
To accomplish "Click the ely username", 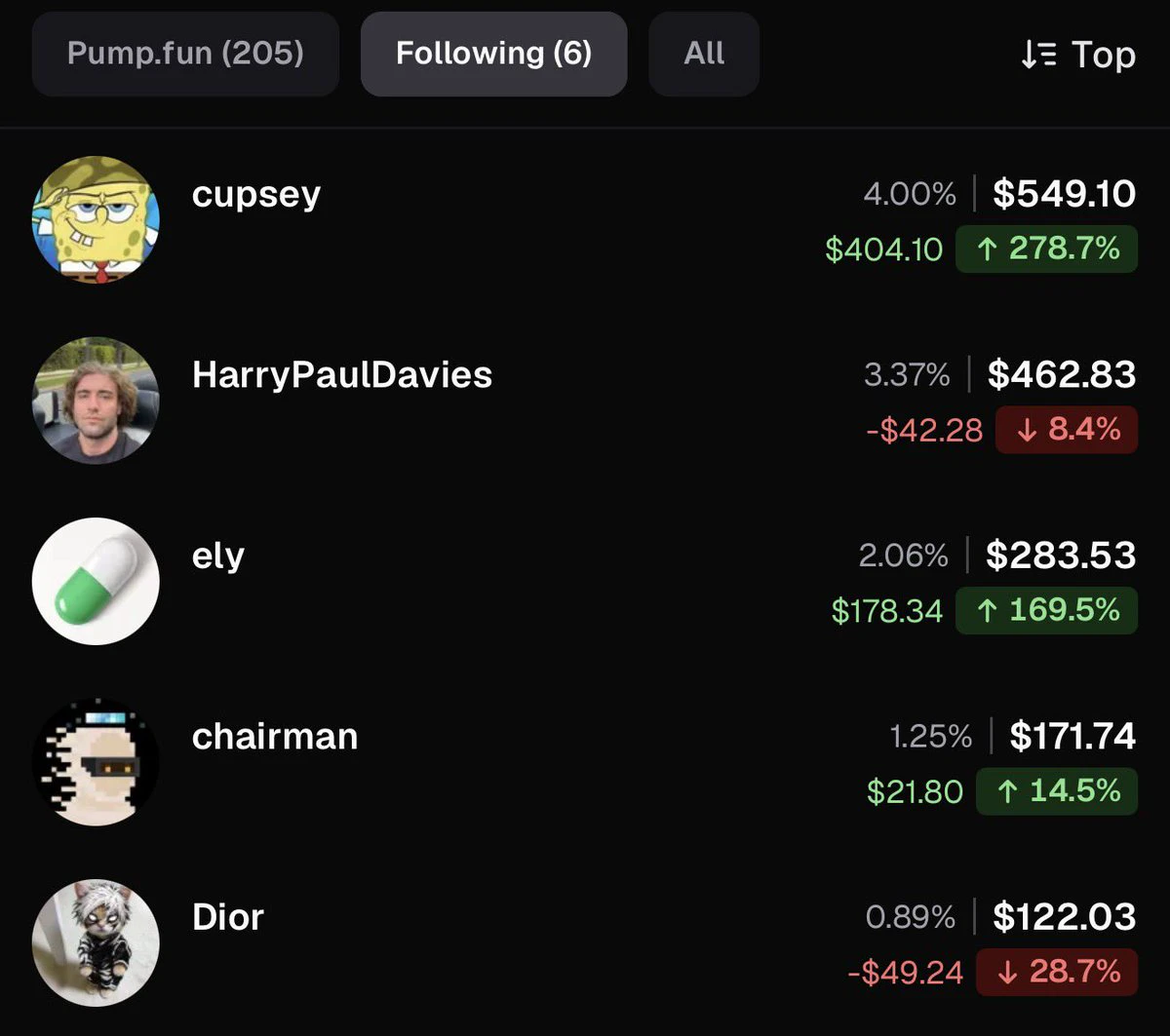I will point(218,556).
